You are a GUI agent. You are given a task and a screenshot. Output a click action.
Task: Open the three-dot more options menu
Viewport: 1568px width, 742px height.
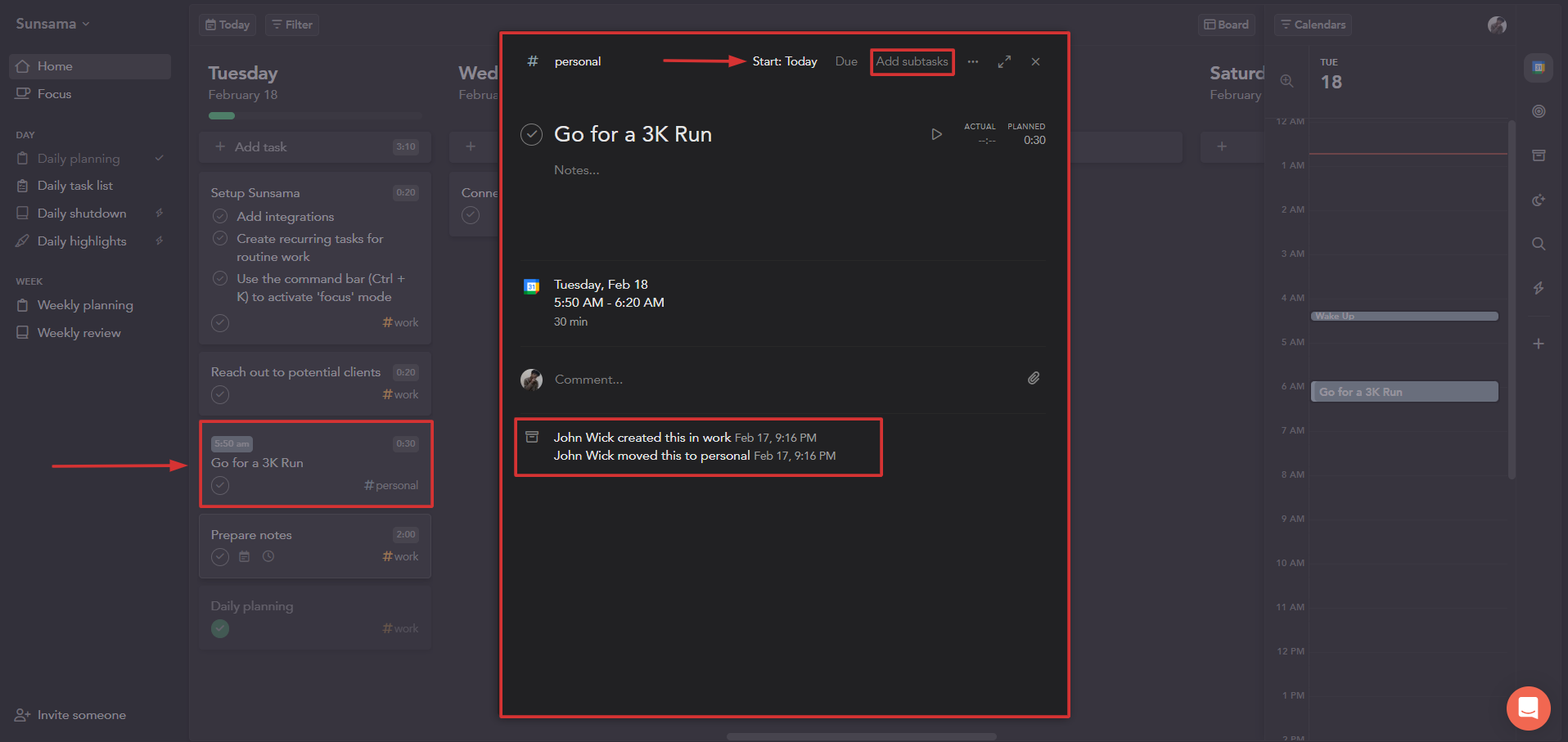(x=972, y=61)
